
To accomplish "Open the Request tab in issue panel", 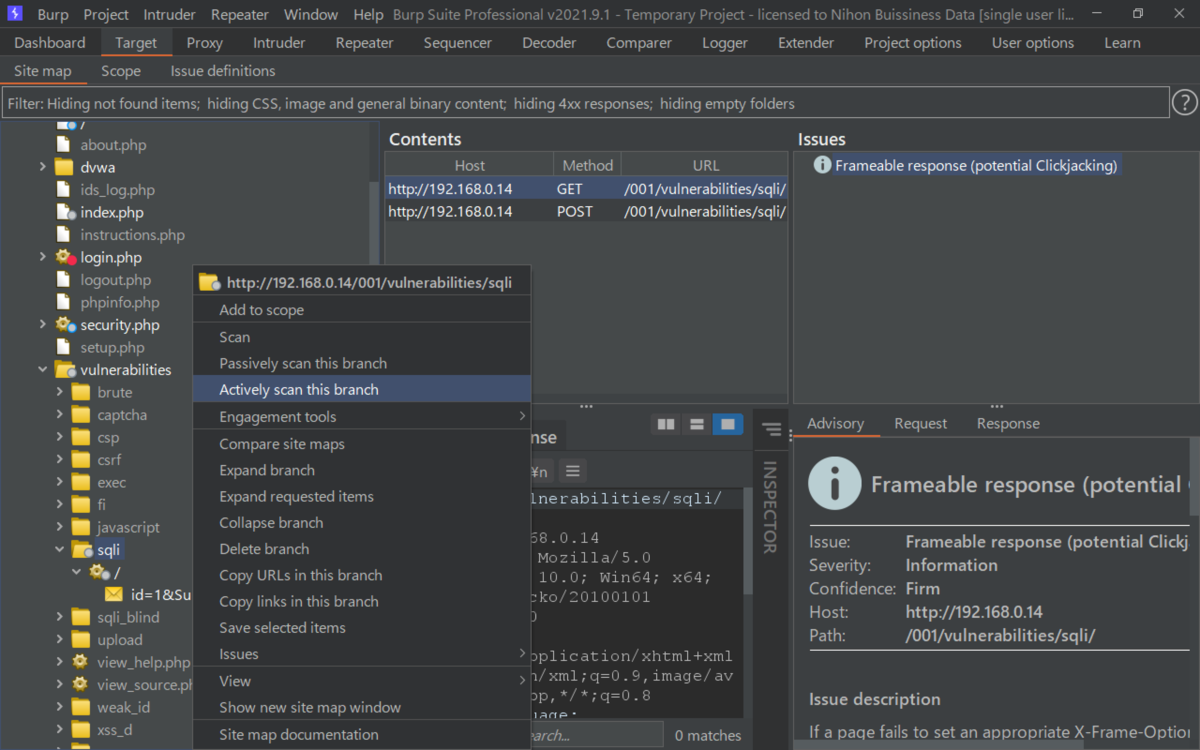I will (920, 423).
